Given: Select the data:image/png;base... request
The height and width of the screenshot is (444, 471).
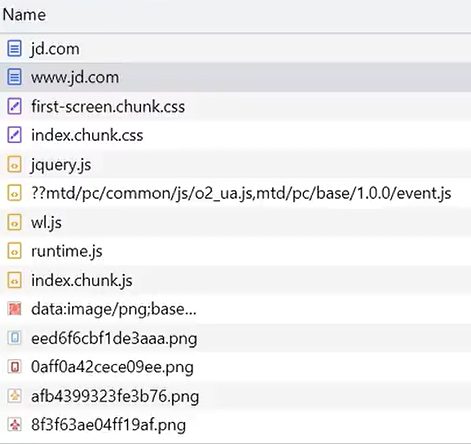Looking at the screenshot, I should coord(235,309).
